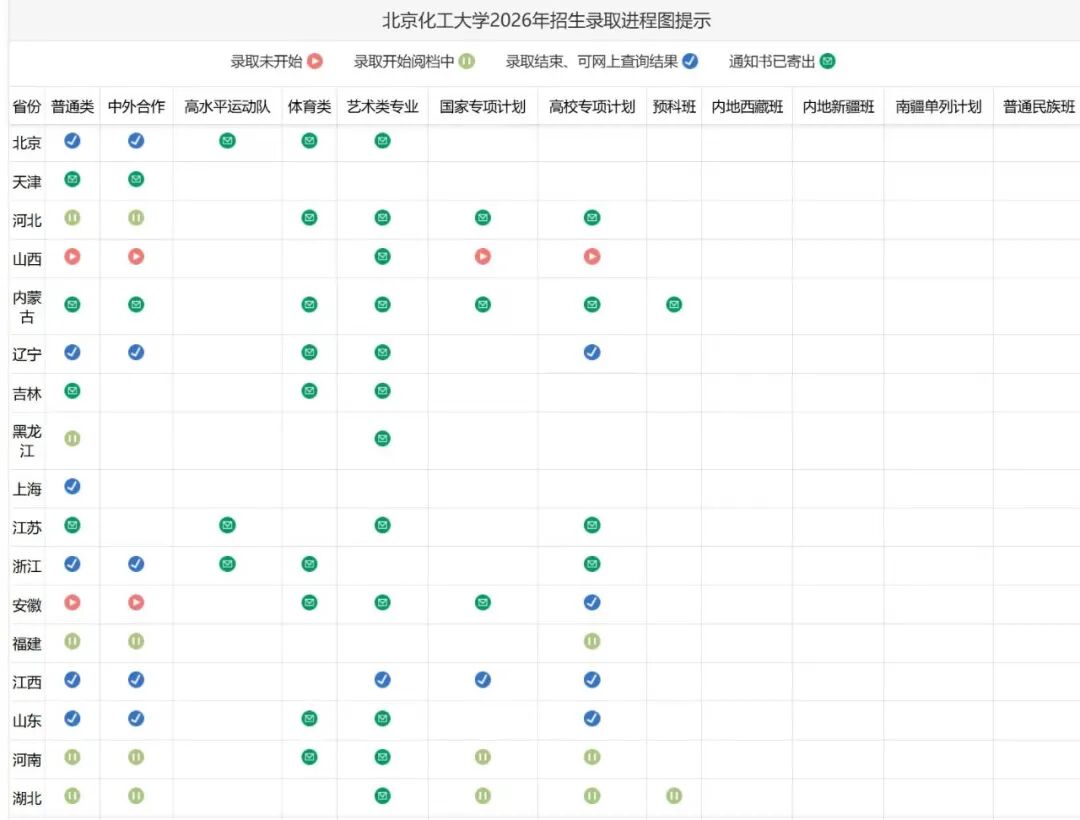The image size is (1080, 820).
Task: Click the 北京 province row label
Action: 27,143
